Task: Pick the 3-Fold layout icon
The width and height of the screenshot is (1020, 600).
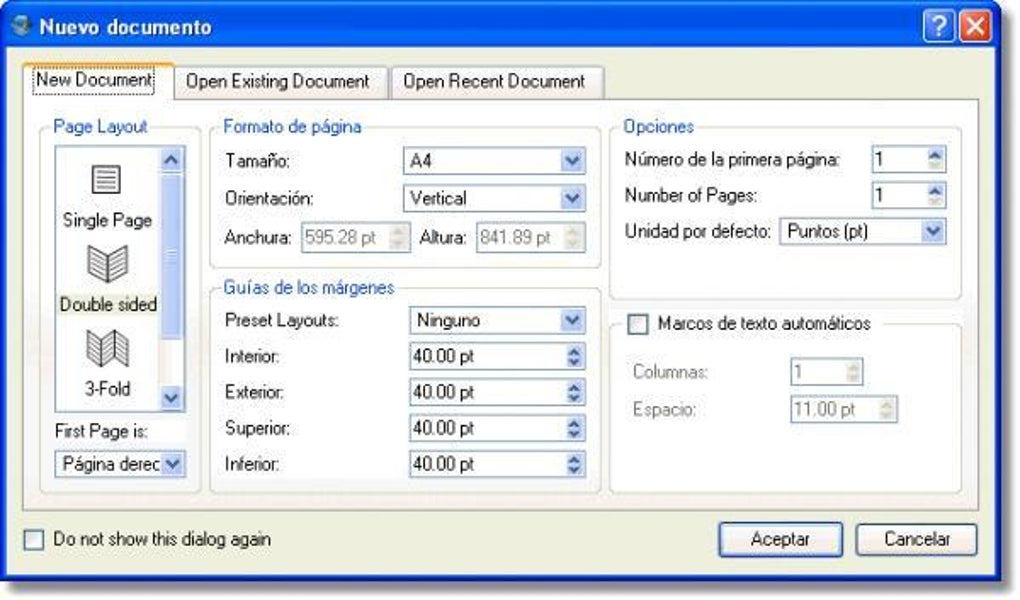Action: [107, 348]
